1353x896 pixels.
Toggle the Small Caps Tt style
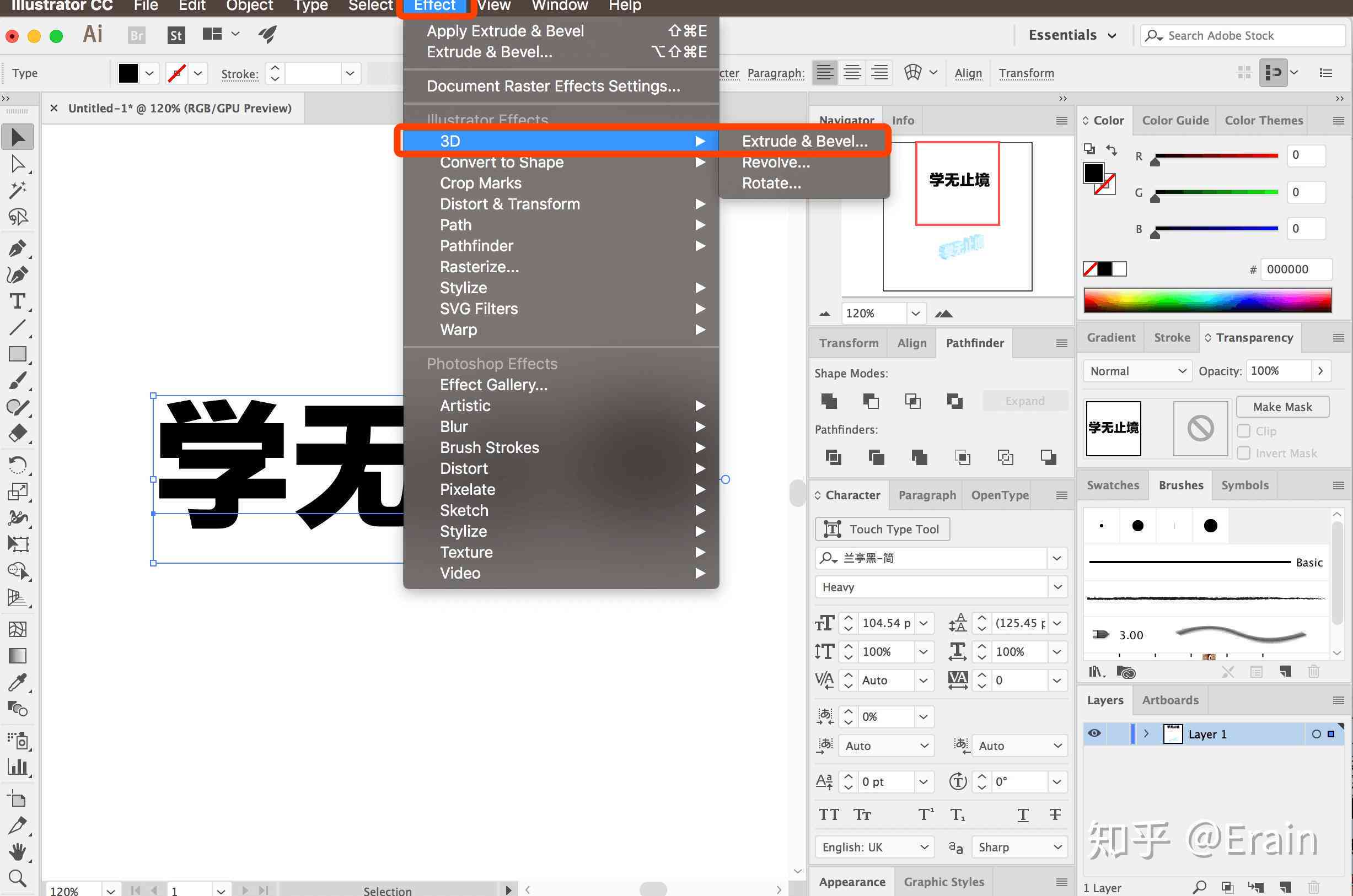click(x=862, y=815)
